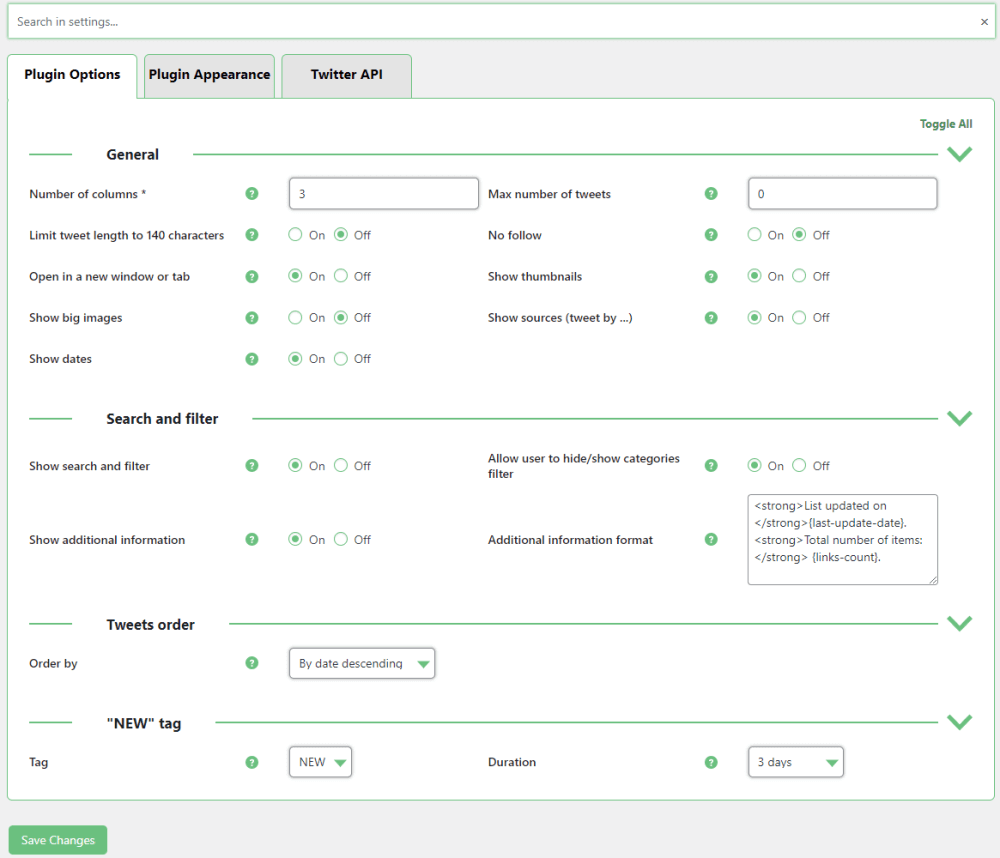Turn off Show thumbnails option
Screen dimensions: 1000x858
799,276
